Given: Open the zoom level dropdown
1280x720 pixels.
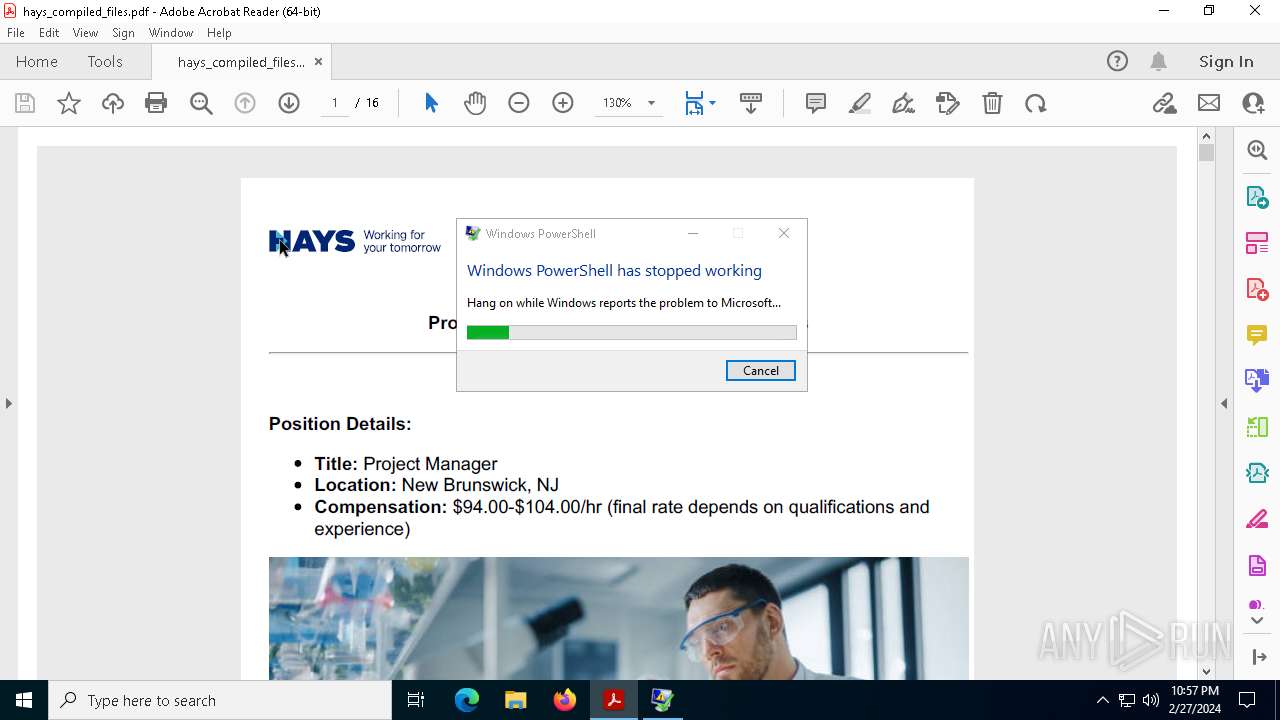Looking at the screenshot, I should (651, 103).
